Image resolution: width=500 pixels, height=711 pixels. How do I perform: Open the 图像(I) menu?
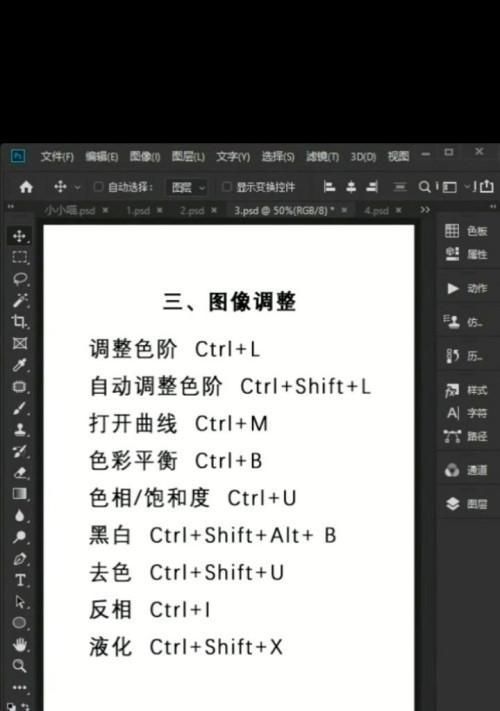click(145, 156)
